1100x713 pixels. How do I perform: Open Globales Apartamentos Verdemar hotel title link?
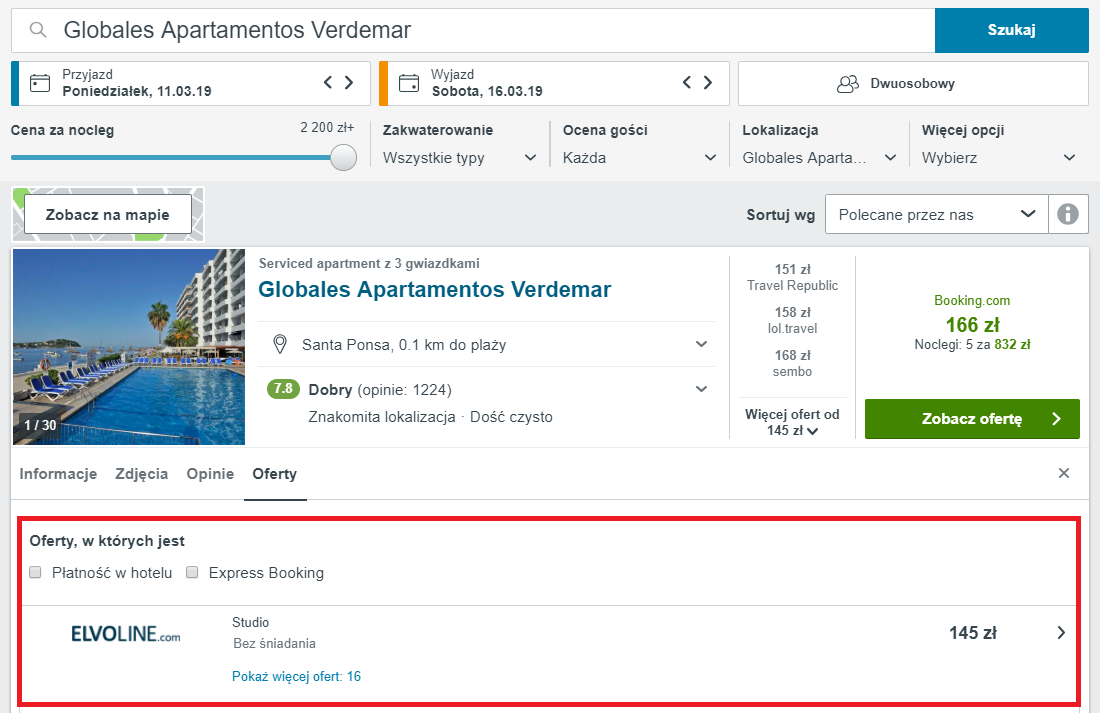pos(435,289)
